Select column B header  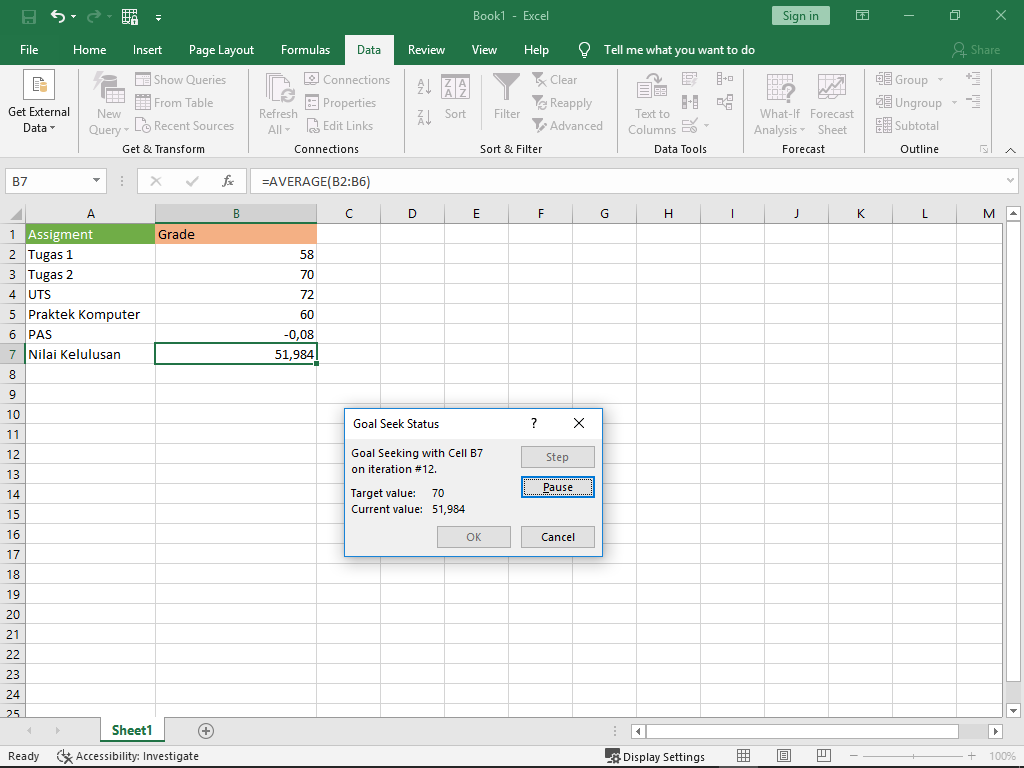(236, 214)
